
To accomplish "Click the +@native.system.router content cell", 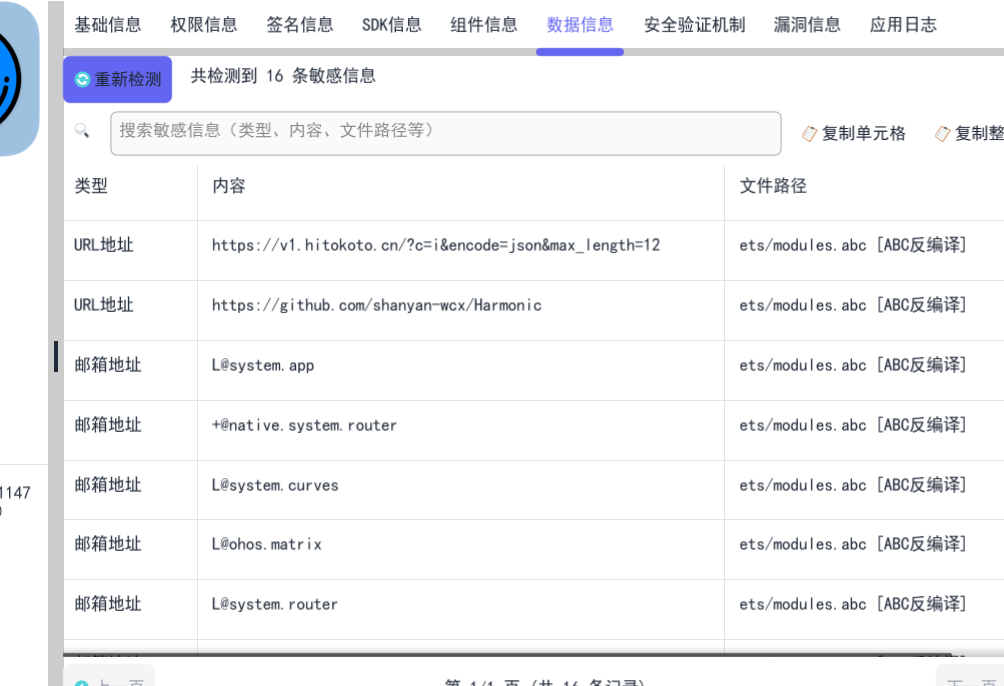I will pyautogui.click(x=305, y=425).
